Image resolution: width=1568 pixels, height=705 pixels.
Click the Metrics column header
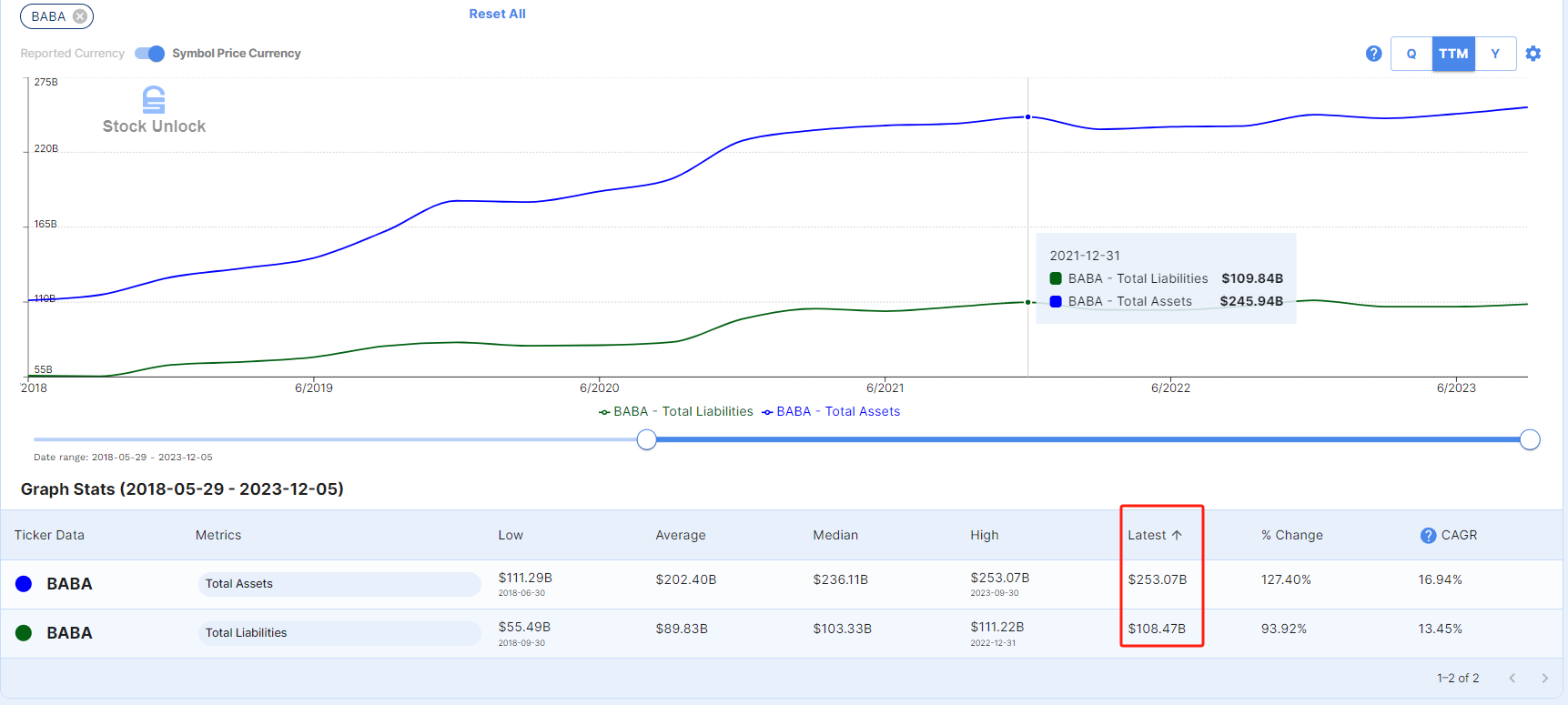(x=218, y=535)
